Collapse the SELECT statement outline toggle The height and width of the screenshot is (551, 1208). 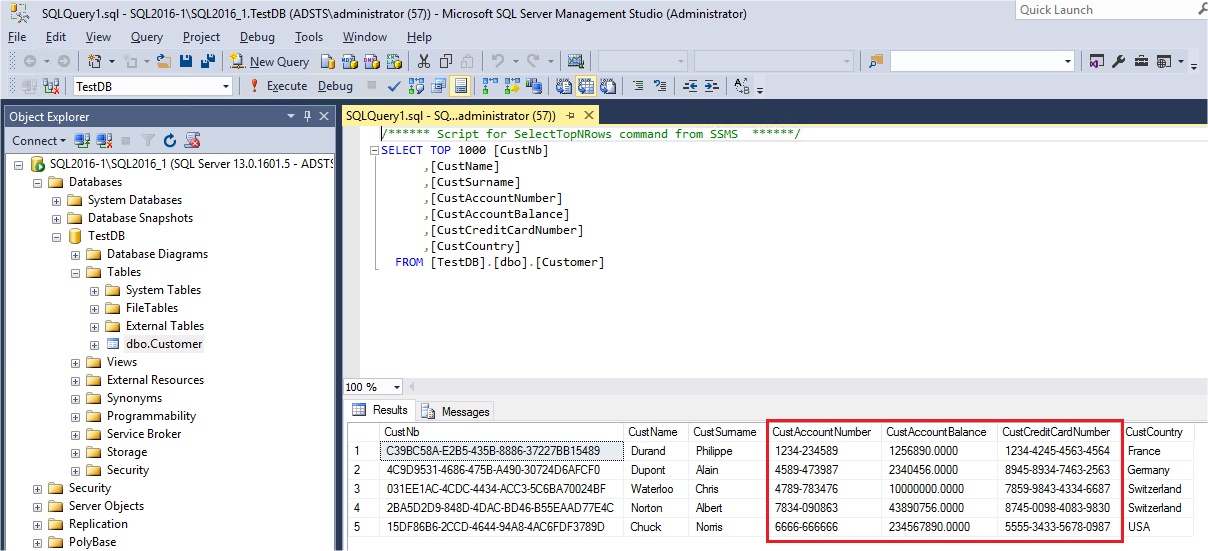point(374,150)
